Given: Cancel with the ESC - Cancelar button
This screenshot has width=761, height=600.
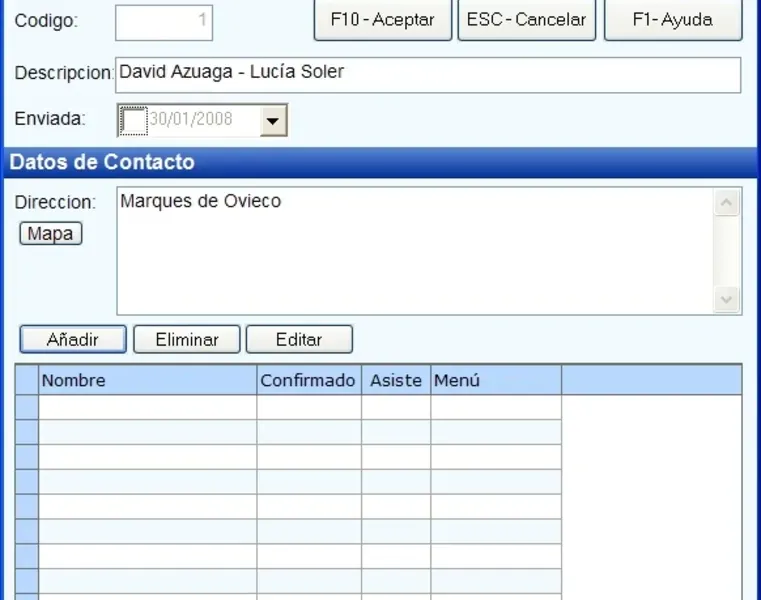Looking at the screenshot, I should coord(527,20).
